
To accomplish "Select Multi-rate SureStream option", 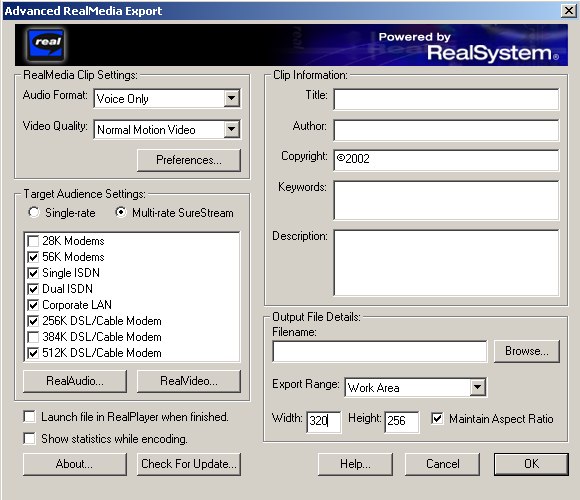I will 121,212.
